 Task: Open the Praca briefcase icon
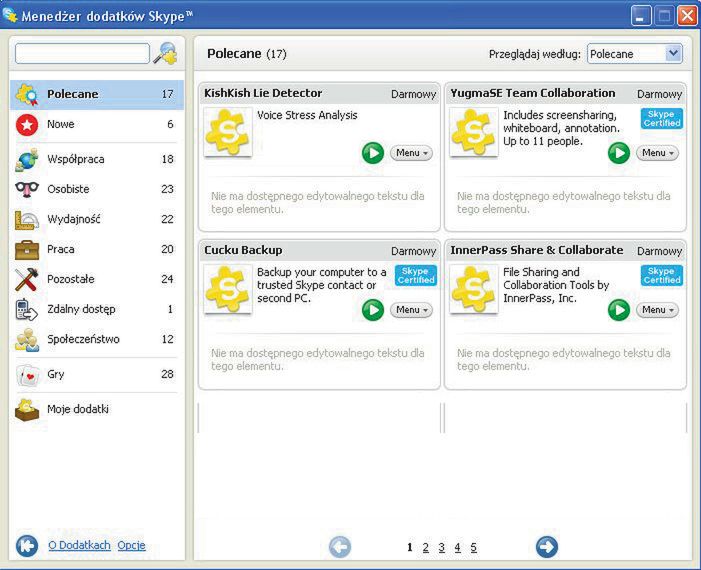[x=27, y=249]
